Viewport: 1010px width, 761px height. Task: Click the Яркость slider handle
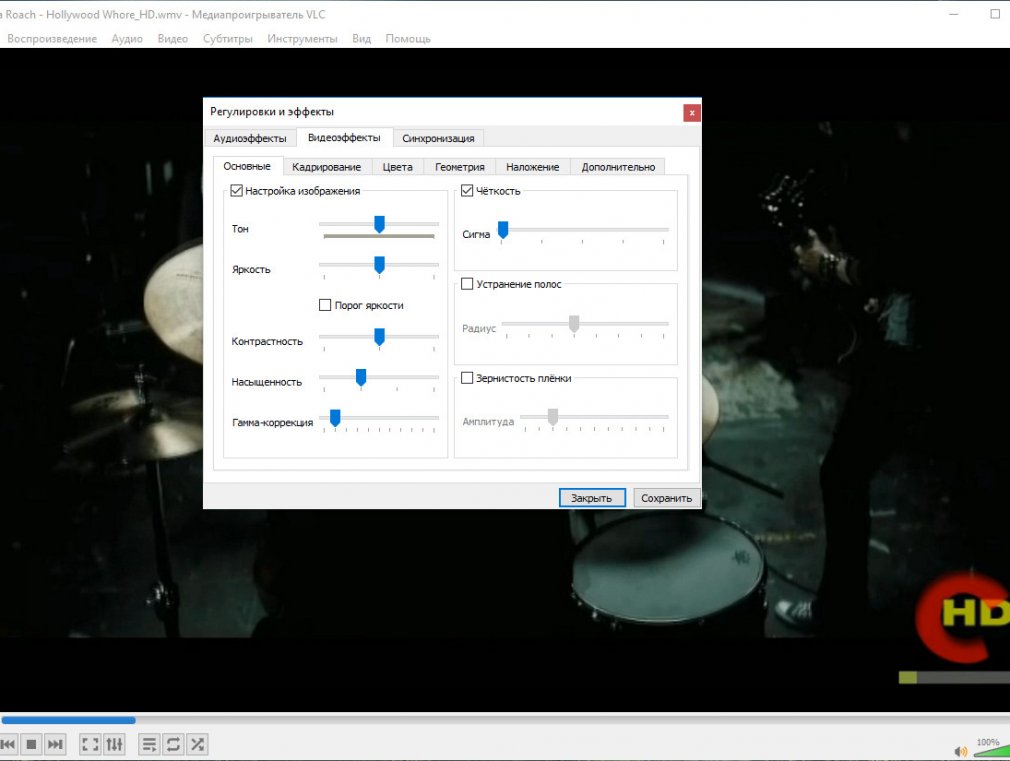click(x=379, y=265)
